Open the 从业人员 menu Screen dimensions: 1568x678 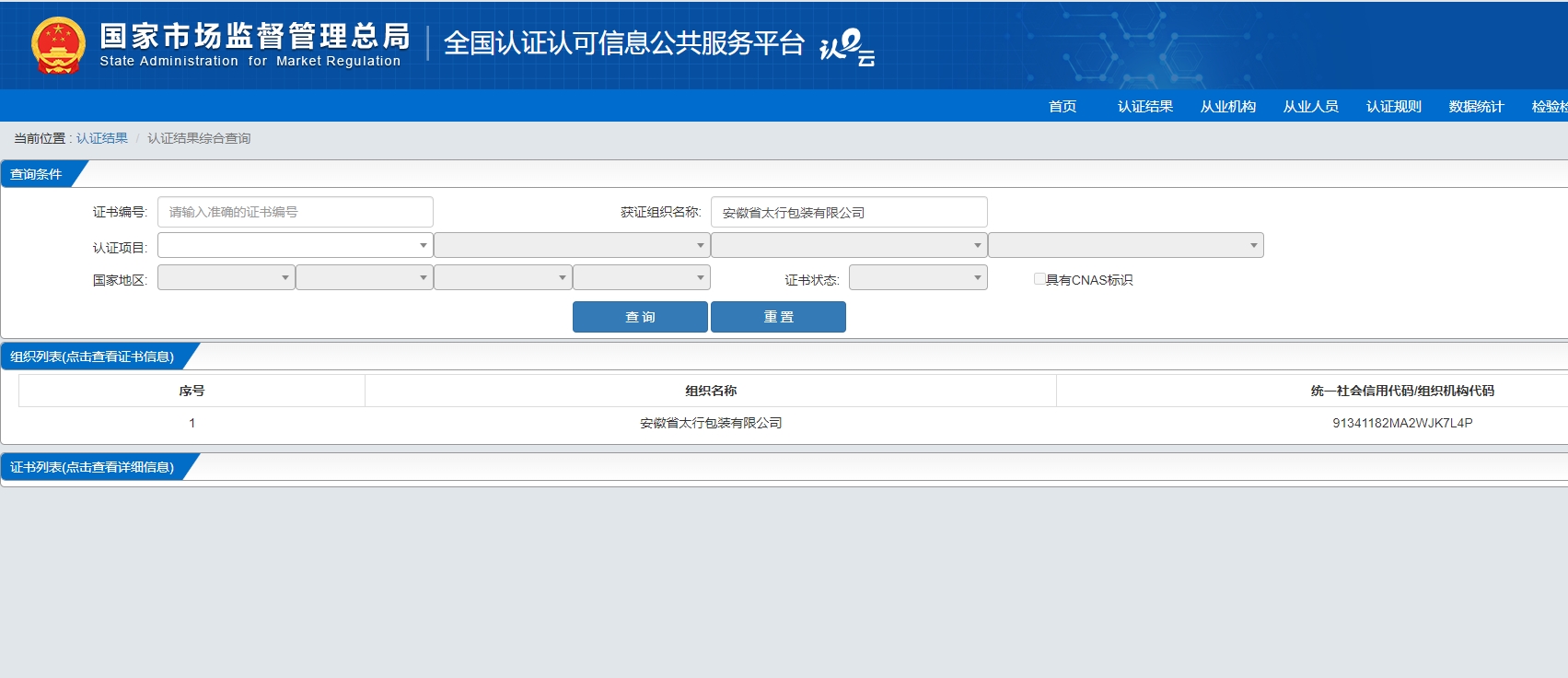[1311, 106]
